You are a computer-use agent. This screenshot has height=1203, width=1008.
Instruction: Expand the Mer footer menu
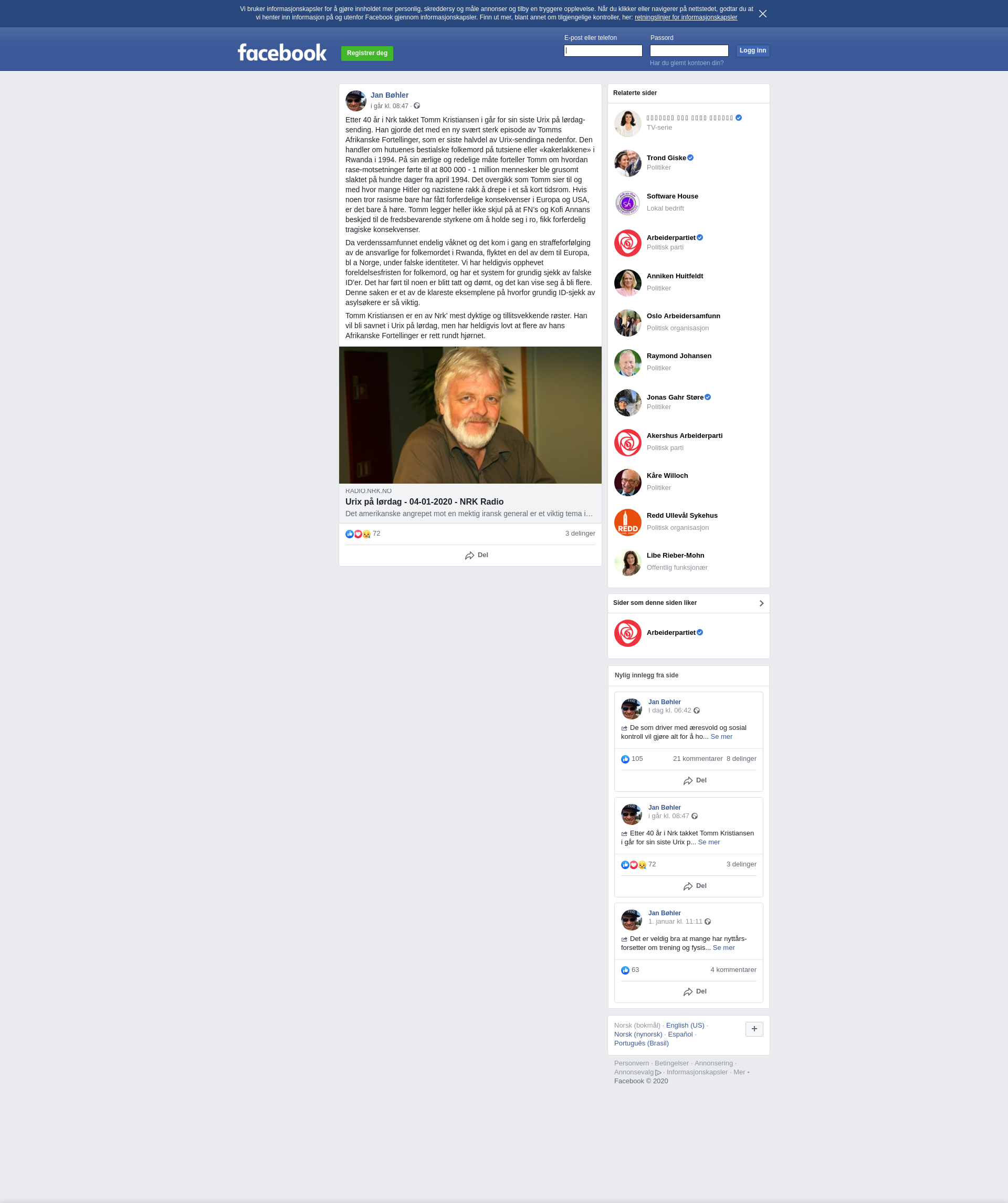741,1072
